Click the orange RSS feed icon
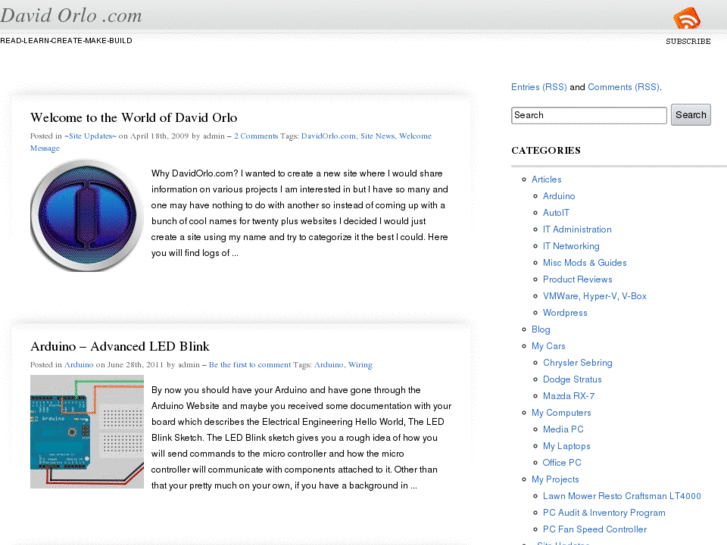The height and width of the screenshot is (545, 727). point(687,18)
